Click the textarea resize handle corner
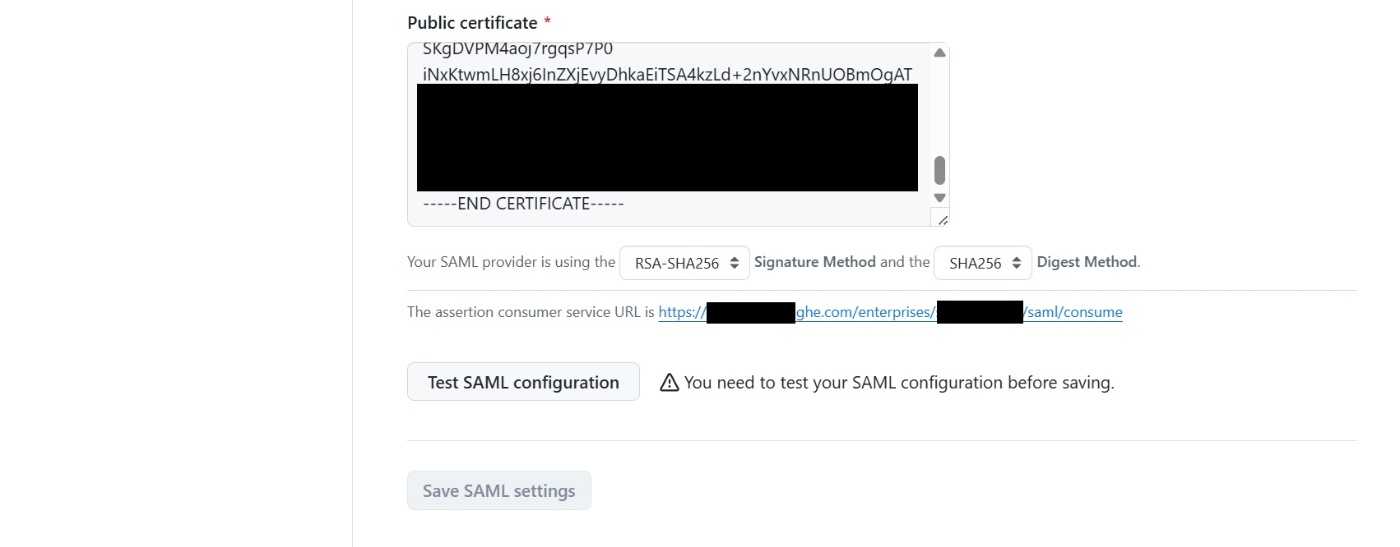Image resolution: width=1400 pixels, height=547 pixels. point(940,218)
